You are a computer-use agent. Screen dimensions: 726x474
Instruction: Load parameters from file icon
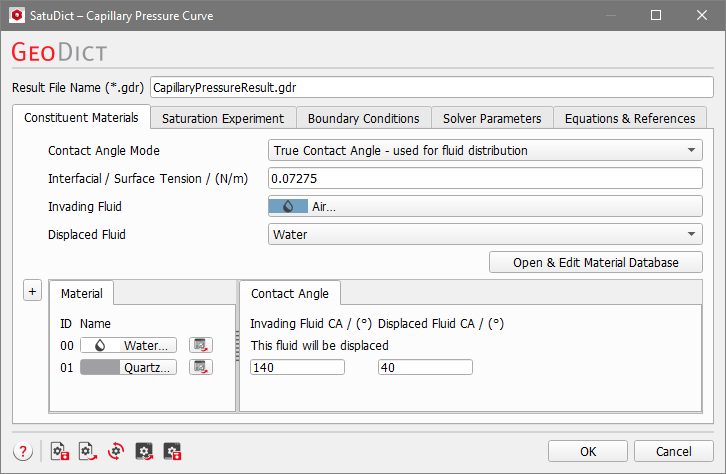[88, 451]
